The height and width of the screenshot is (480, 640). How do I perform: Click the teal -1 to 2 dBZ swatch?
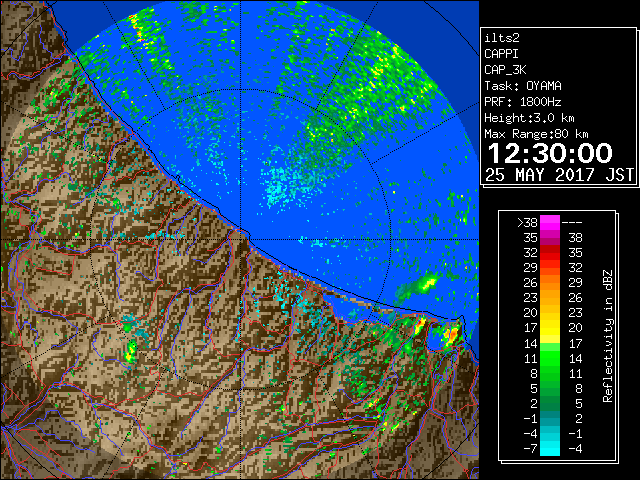550,418
